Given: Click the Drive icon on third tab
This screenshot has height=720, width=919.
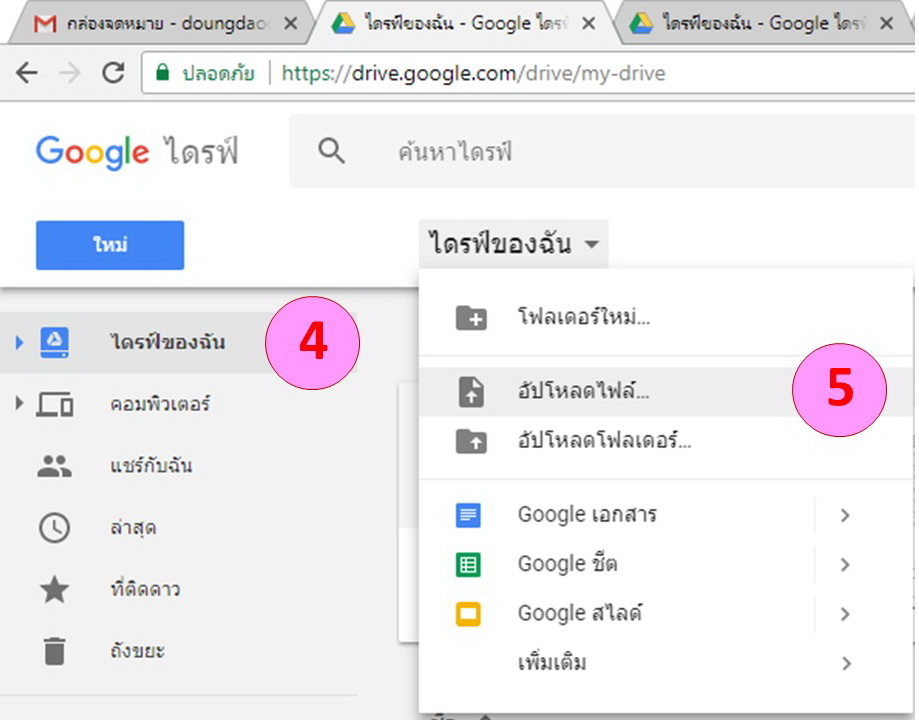Looking at the screenshot, I should pos(641,23).
